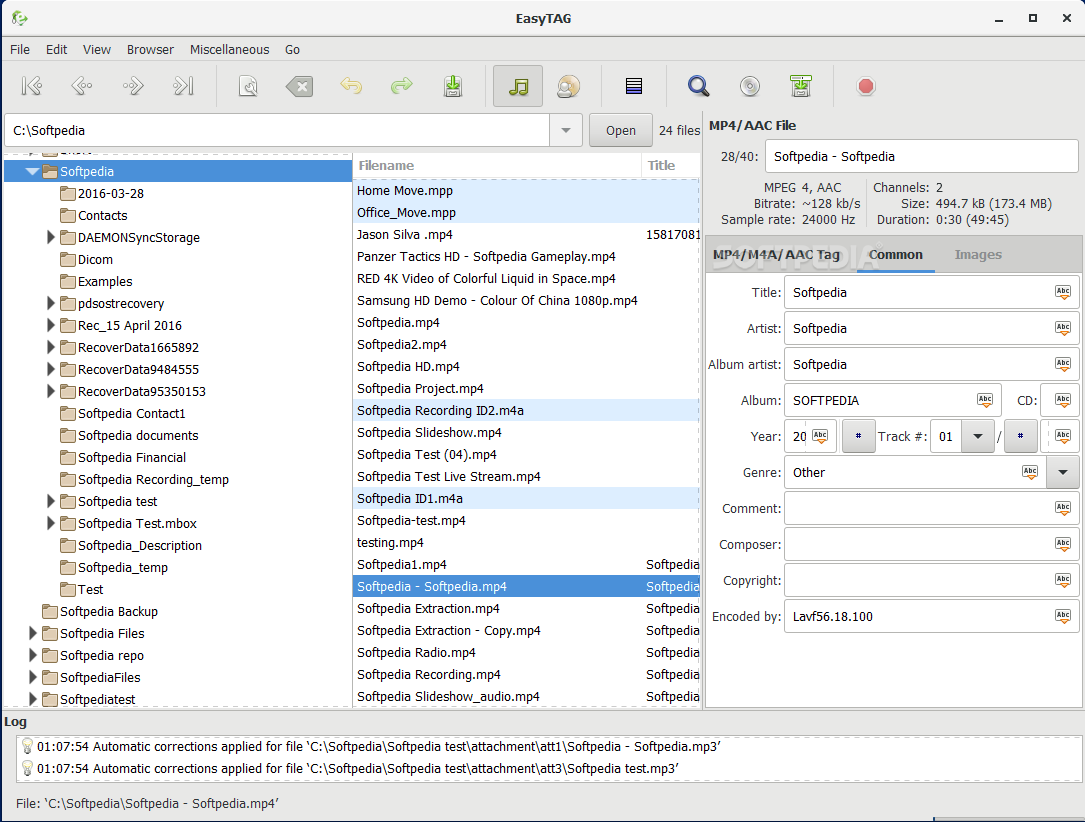Select Jason Silva .mp4 file row

pos(527,235)
